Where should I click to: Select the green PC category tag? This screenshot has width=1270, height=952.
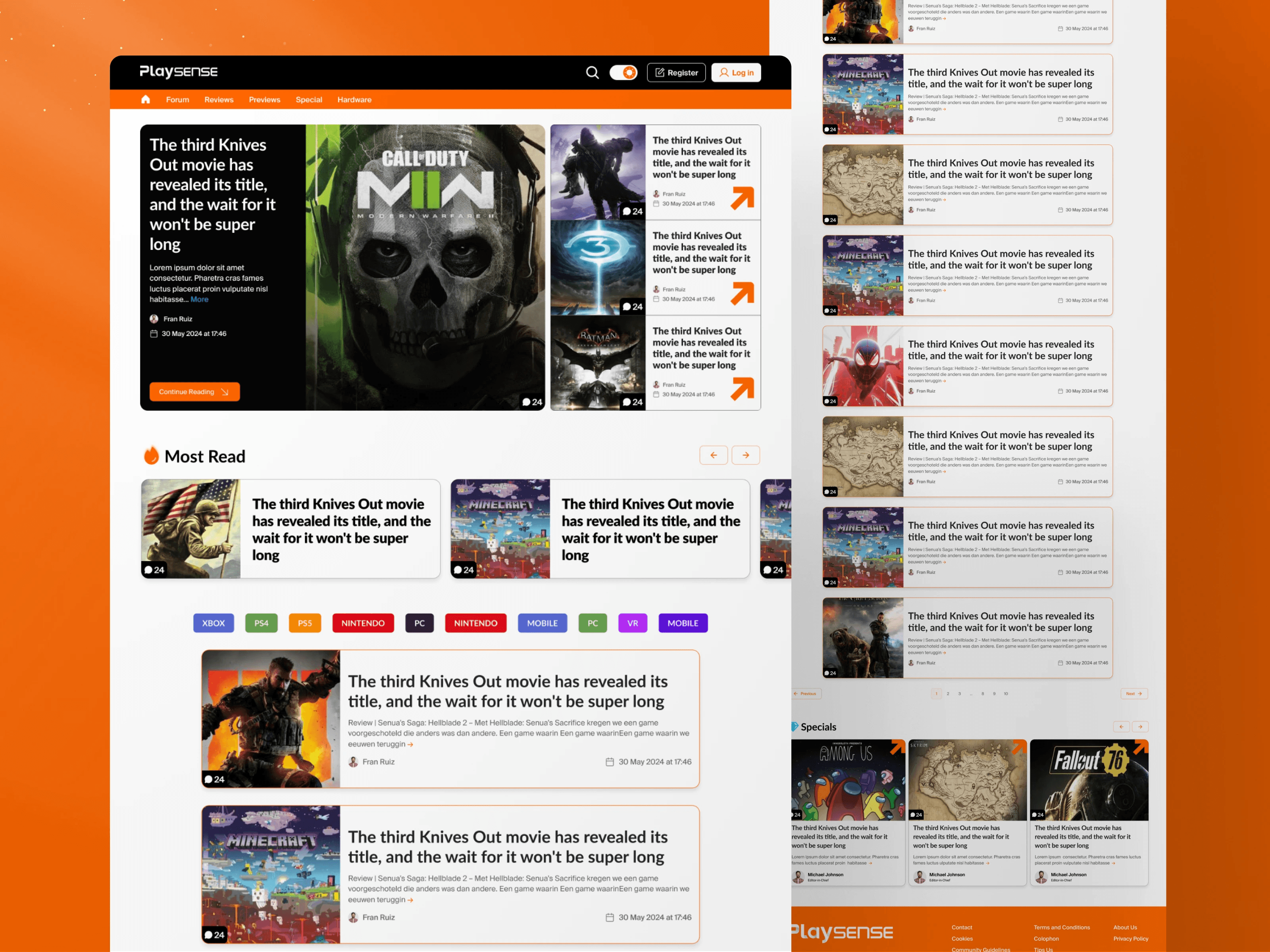click(x=593, y=623)
